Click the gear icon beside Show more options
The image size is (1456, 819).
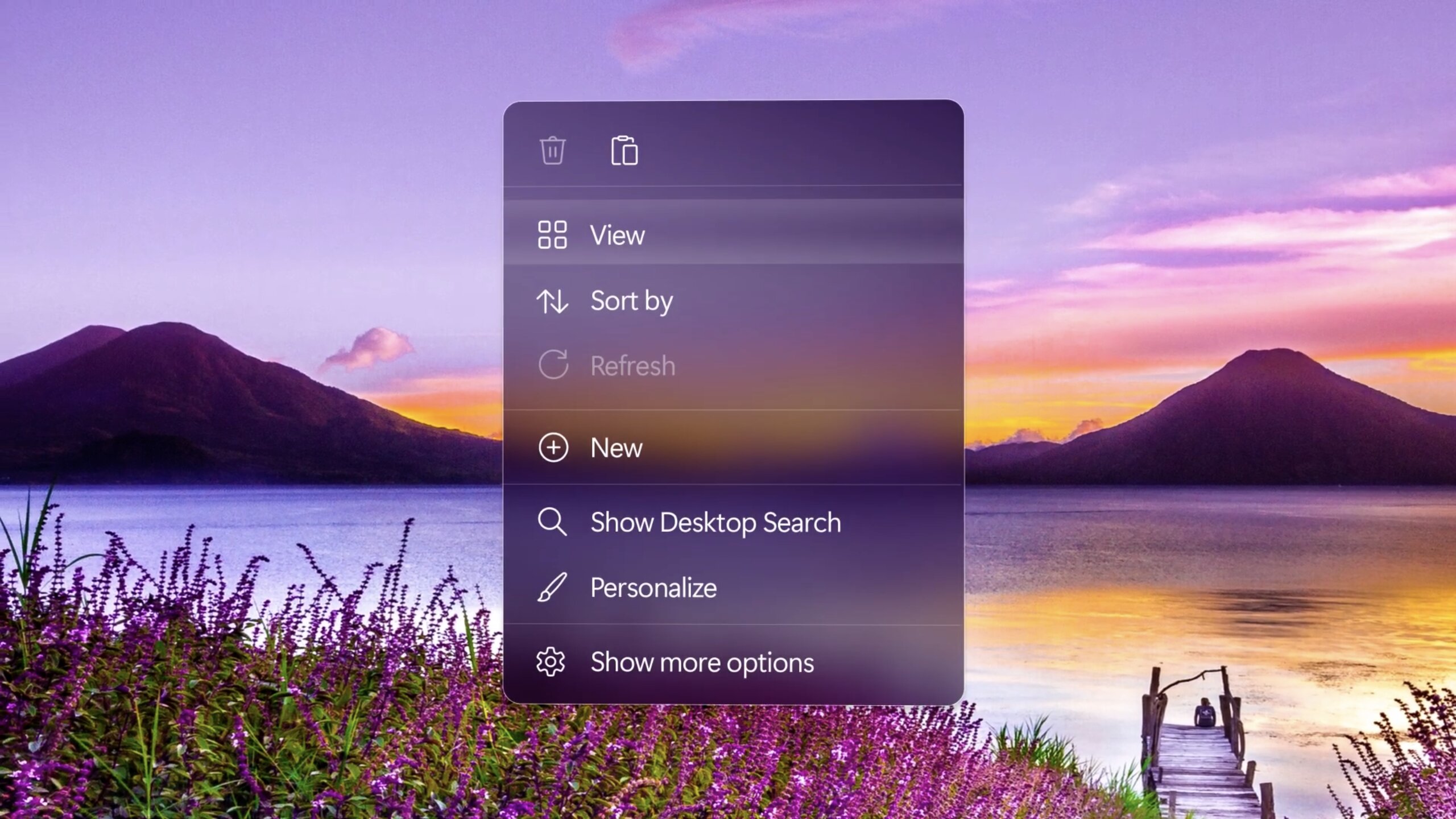tap(551, 662)
